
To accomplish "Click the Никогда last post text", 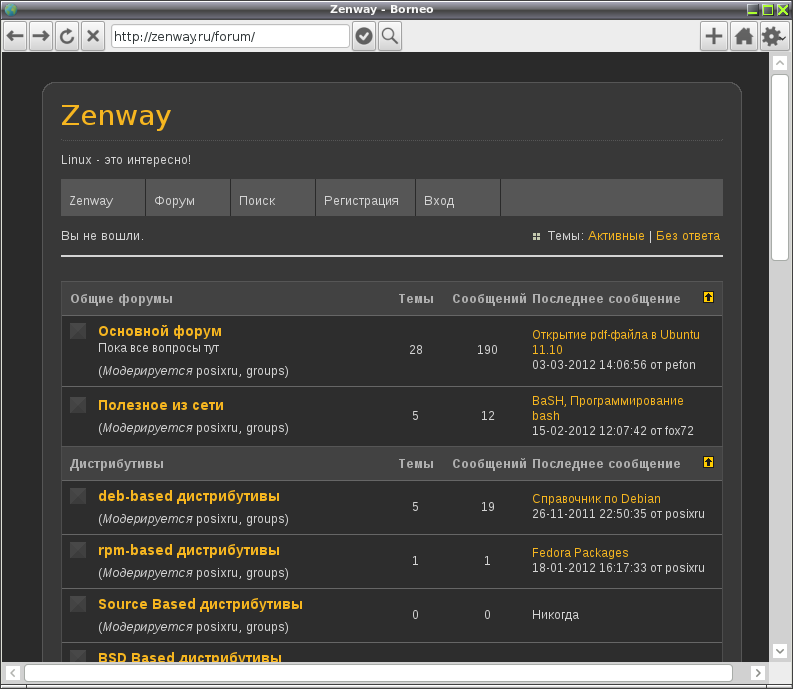I will pyautogui.click(x=555, y=615).
